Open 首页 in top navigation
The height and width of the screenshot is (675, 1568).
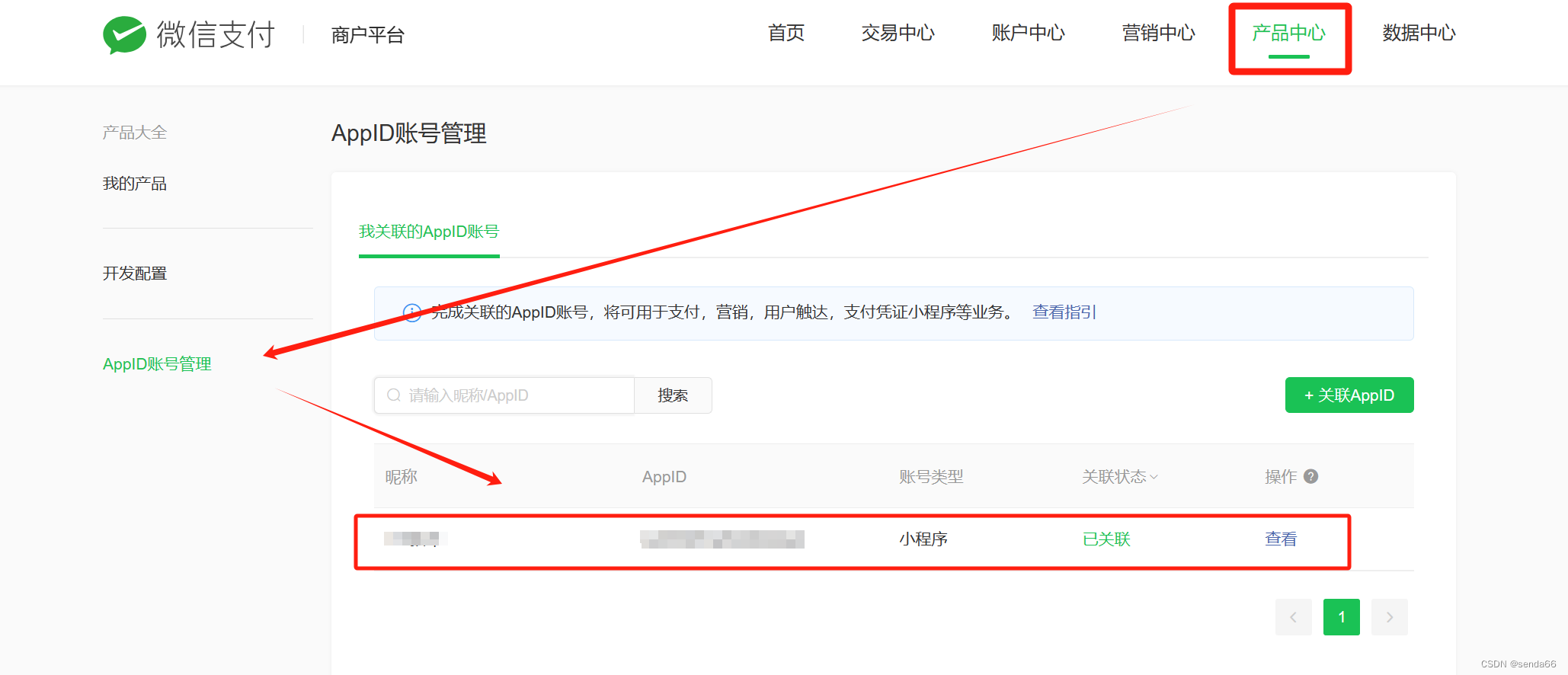click(786, 34)
